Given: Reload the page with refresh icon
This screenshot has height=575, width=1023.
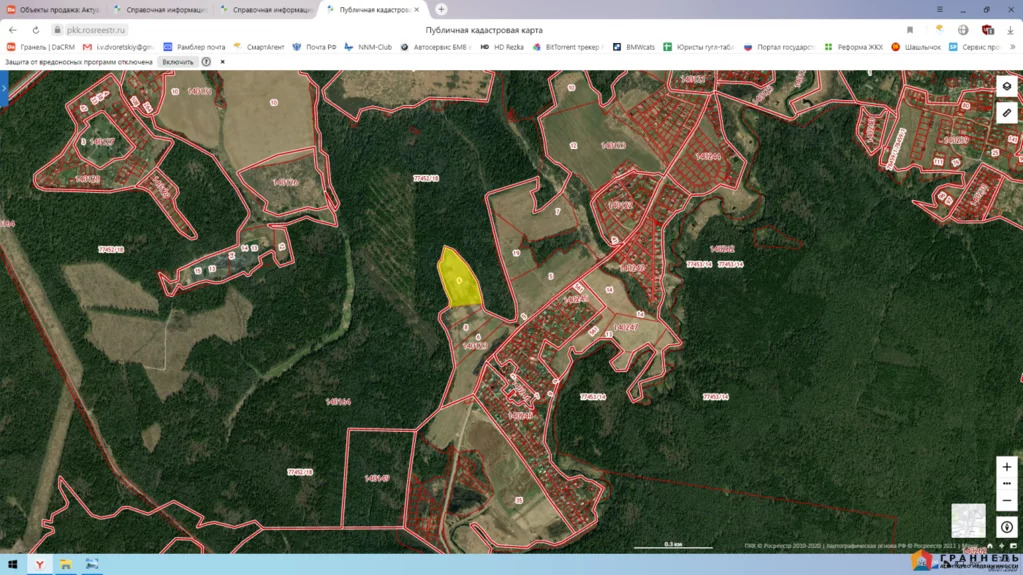Looking at the screenshot, I should click(x=36, y=30).
